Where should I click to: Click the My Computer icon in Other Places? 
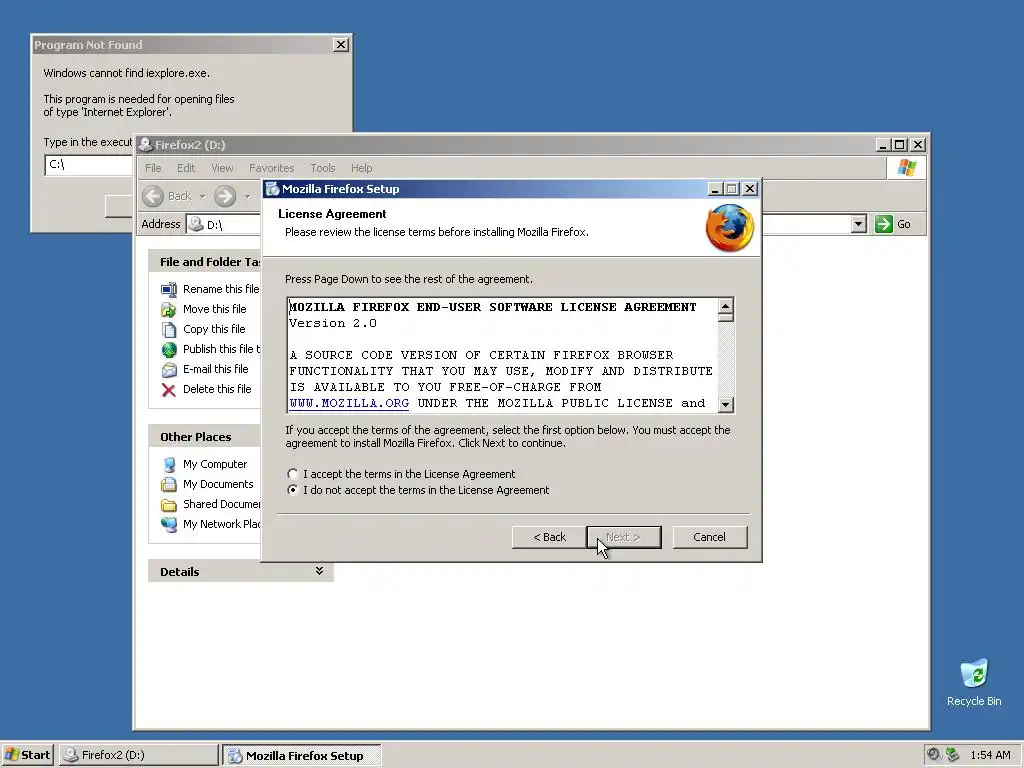[x=169, y=464]
